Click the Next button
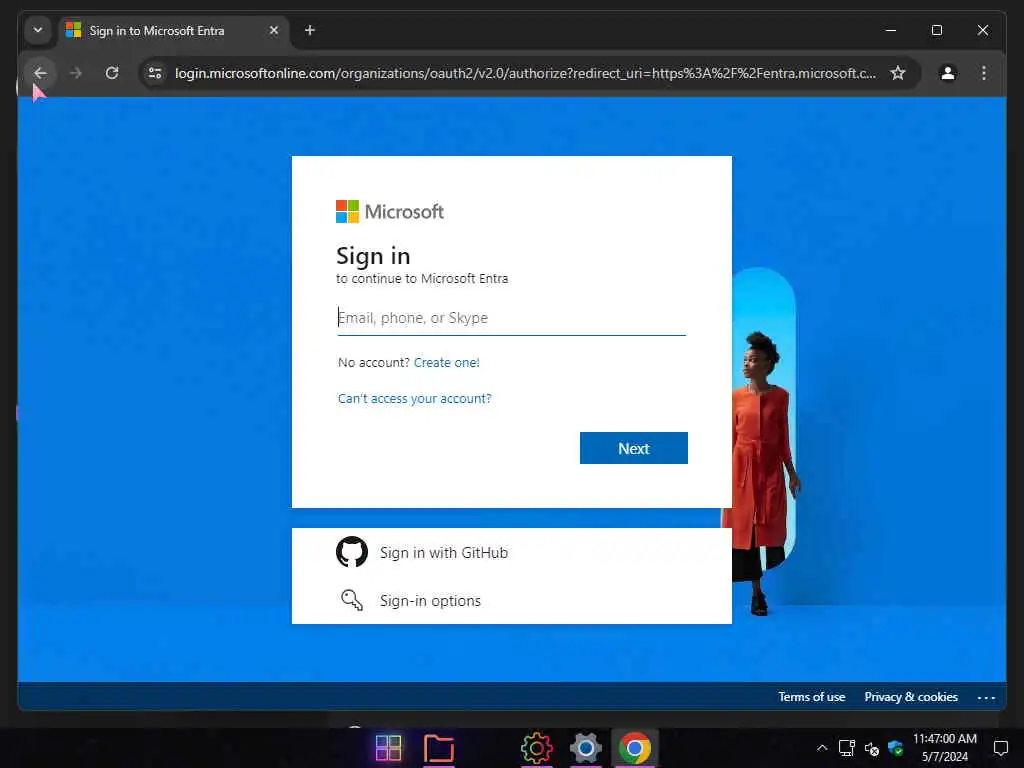This screenshot has height=768, width=1024. pos(633,448)
